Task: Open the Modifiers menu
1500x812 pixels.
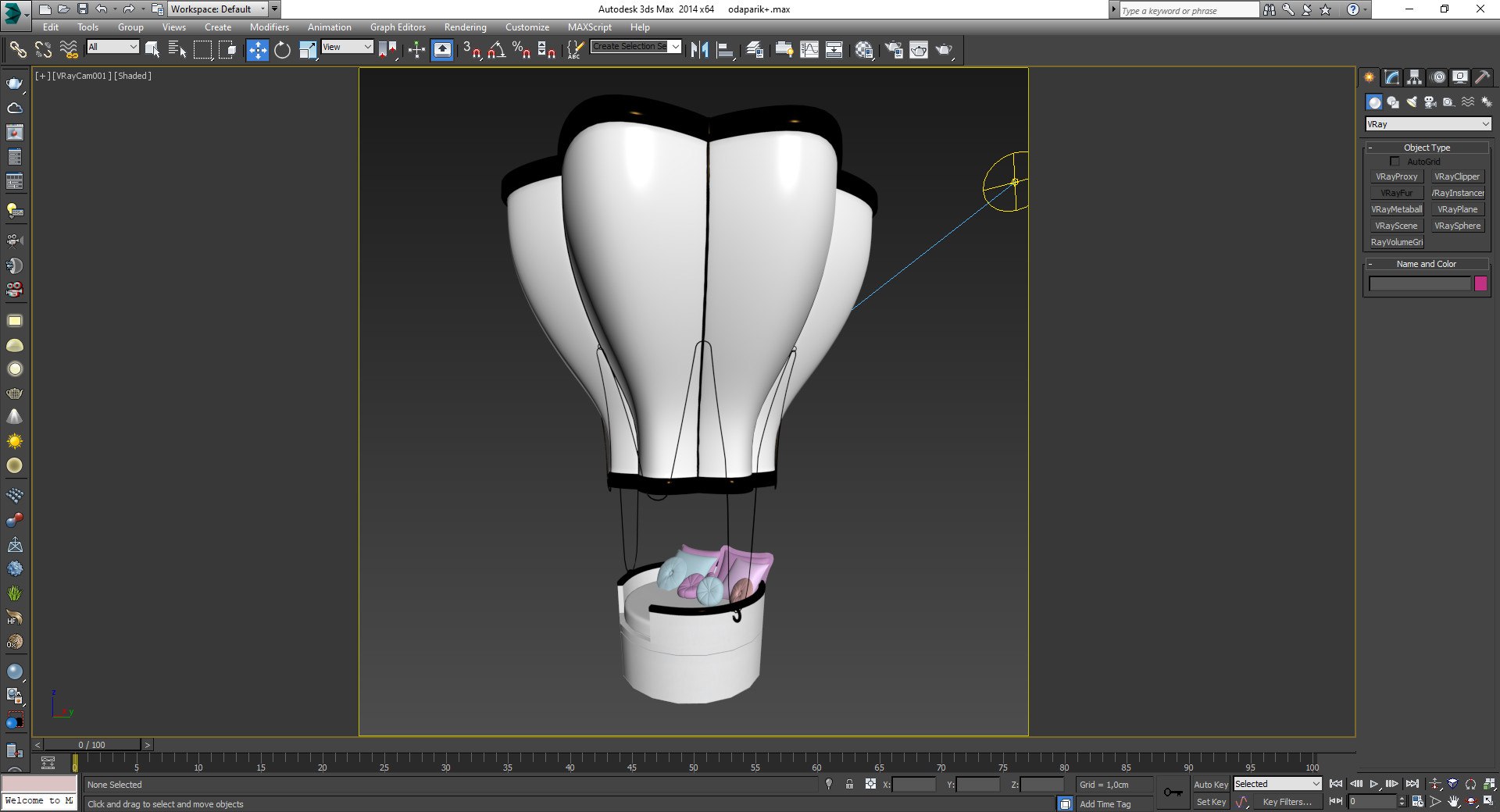Action: (270, 27)
